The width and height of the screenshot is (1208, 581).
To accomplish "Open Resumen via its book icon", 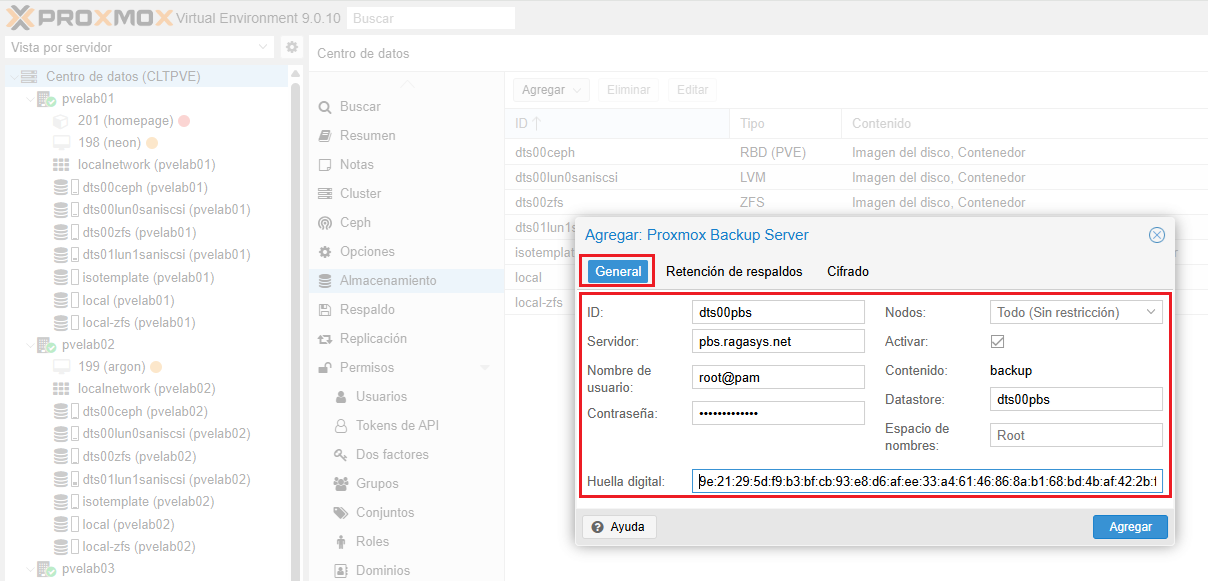I will tap(324, 136).
